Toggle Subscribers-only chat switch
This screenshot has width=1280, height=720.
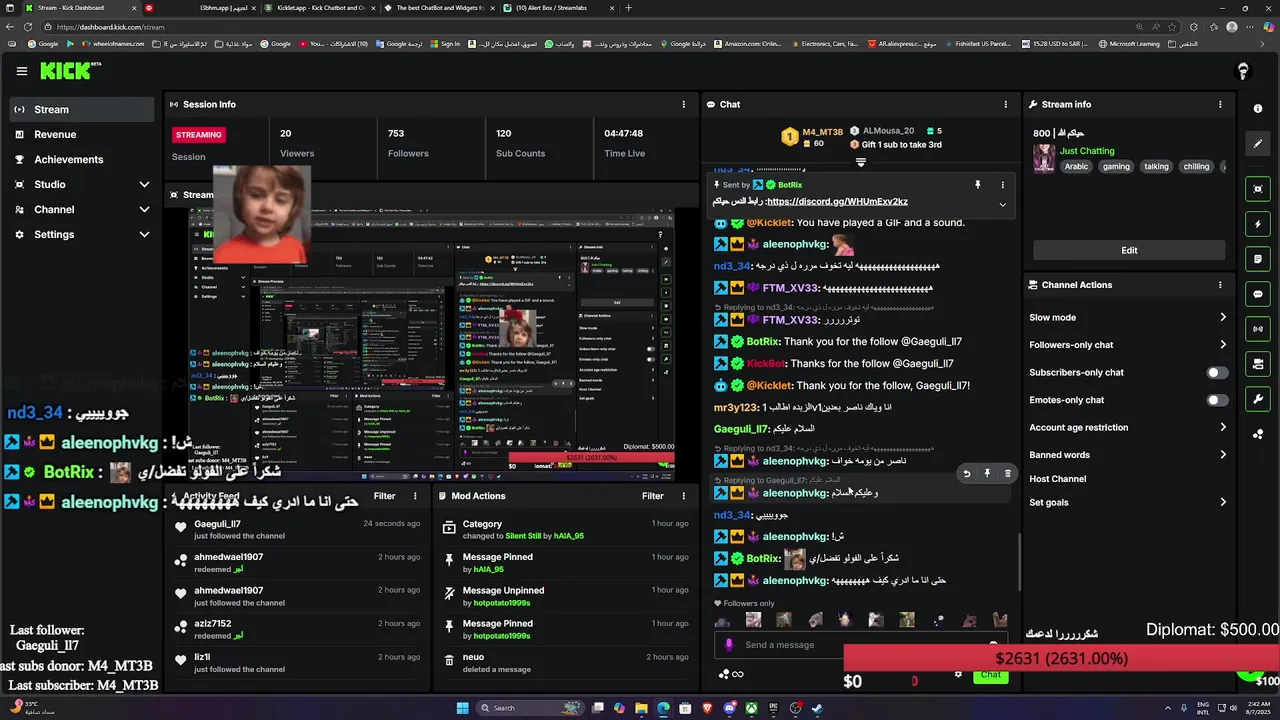point(1217,373)
